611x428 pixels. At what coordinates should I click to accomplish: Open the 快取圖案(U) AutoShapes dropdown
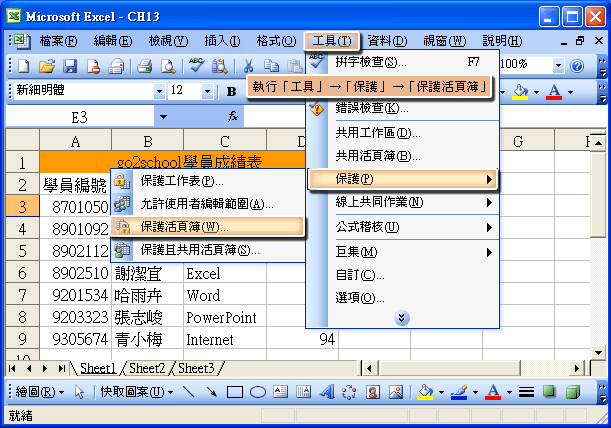[x=137, y=392]
